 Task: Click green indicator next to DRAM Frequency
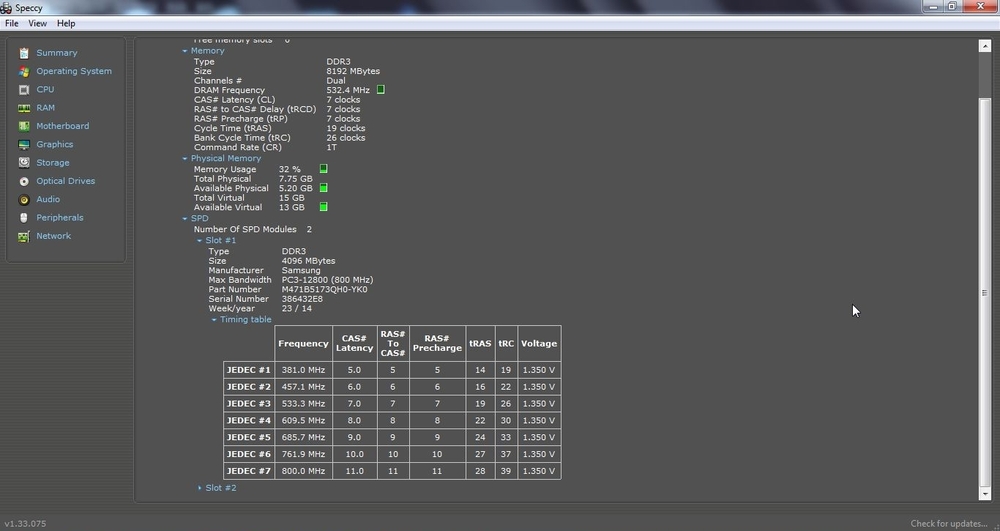(x=381, y=90)
